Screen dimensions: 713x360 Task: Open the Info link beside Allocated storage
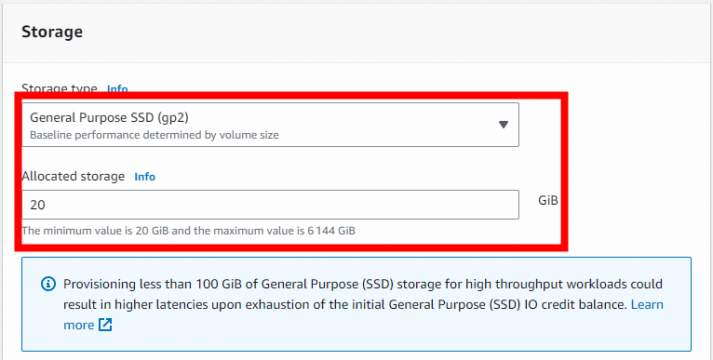pos(145,176)
